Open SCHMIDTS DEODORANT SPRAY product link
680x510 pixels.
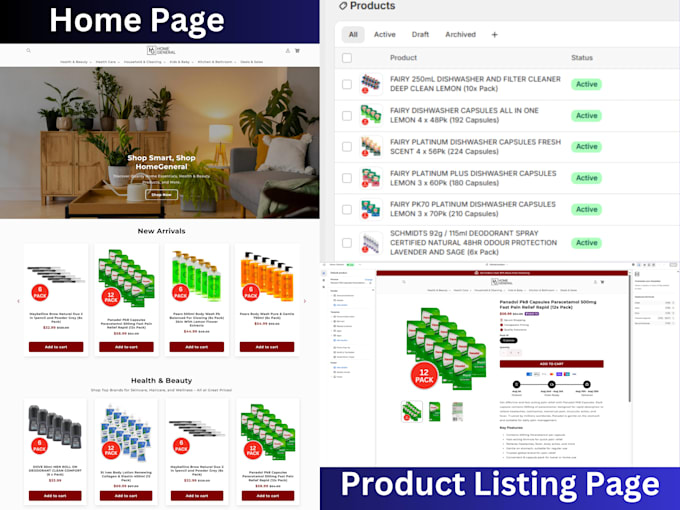[x=474, y=242]
